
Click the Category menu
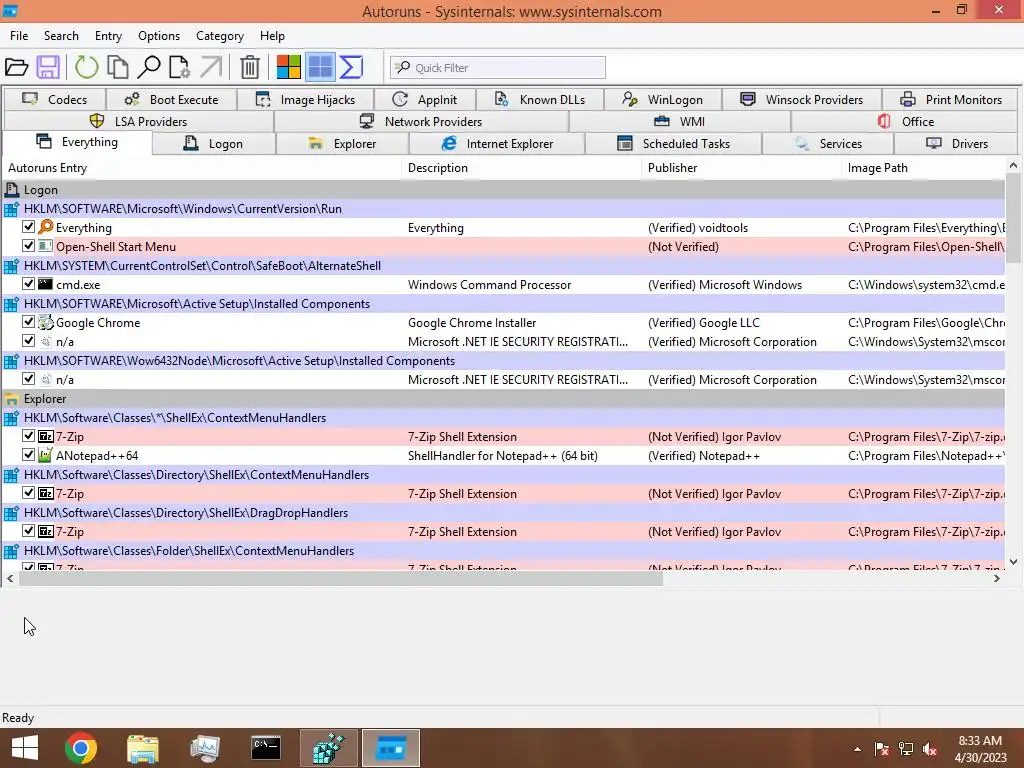pos(219,36)
